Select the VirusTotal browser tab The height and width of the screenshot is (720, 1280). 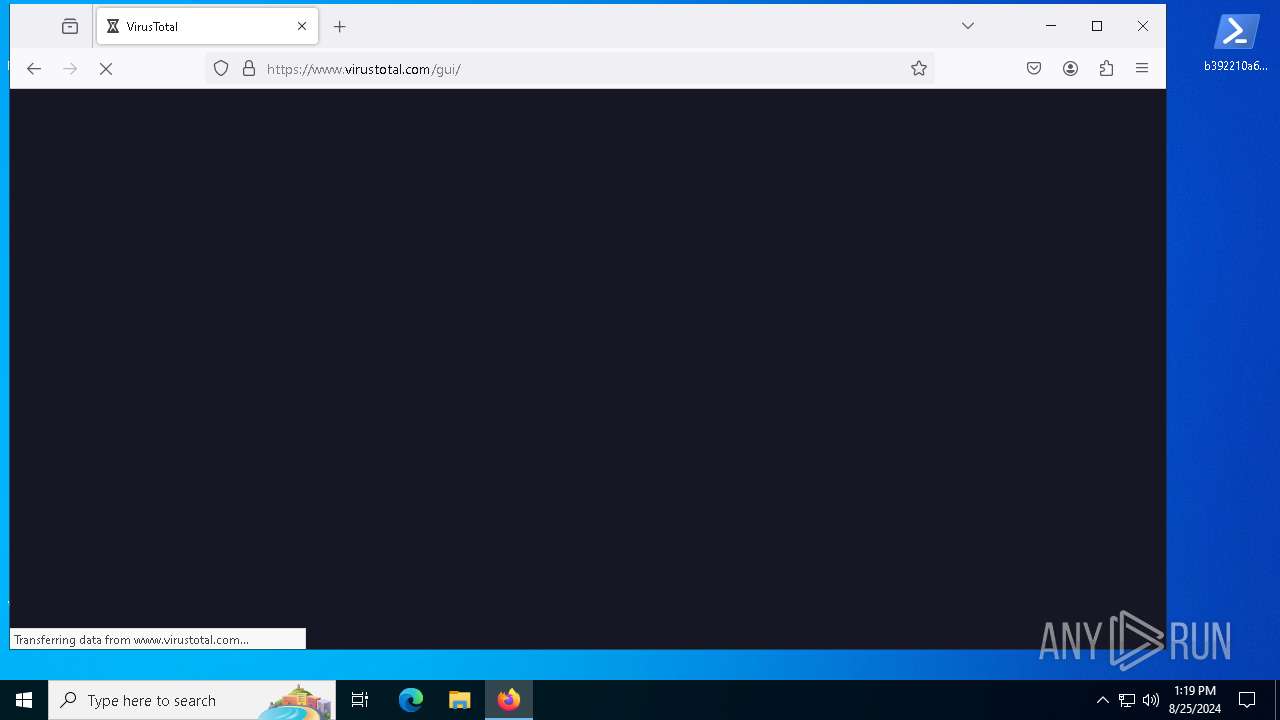coord(207,27)
